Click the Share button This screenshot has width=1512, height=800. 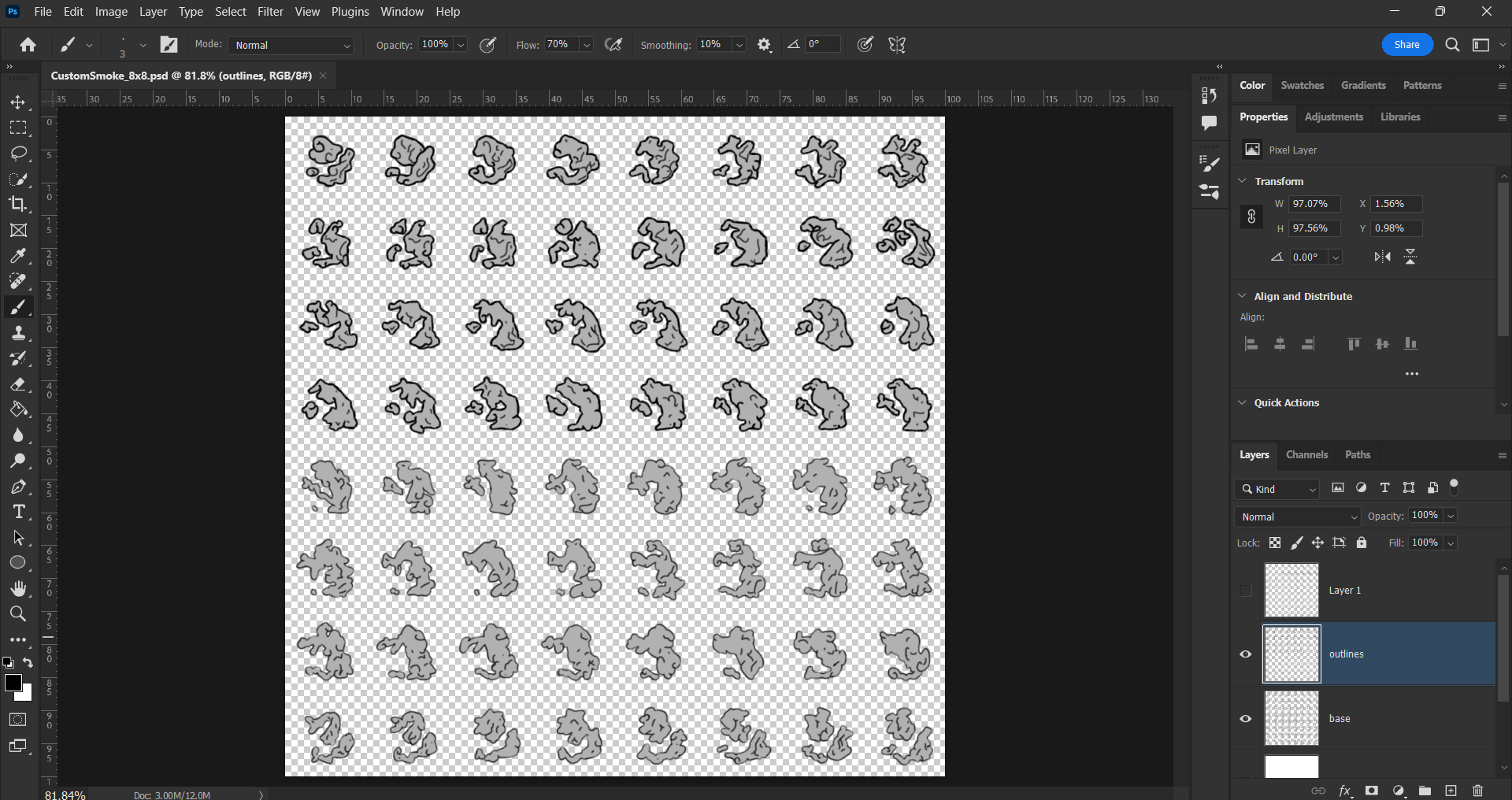[1406, 45]
